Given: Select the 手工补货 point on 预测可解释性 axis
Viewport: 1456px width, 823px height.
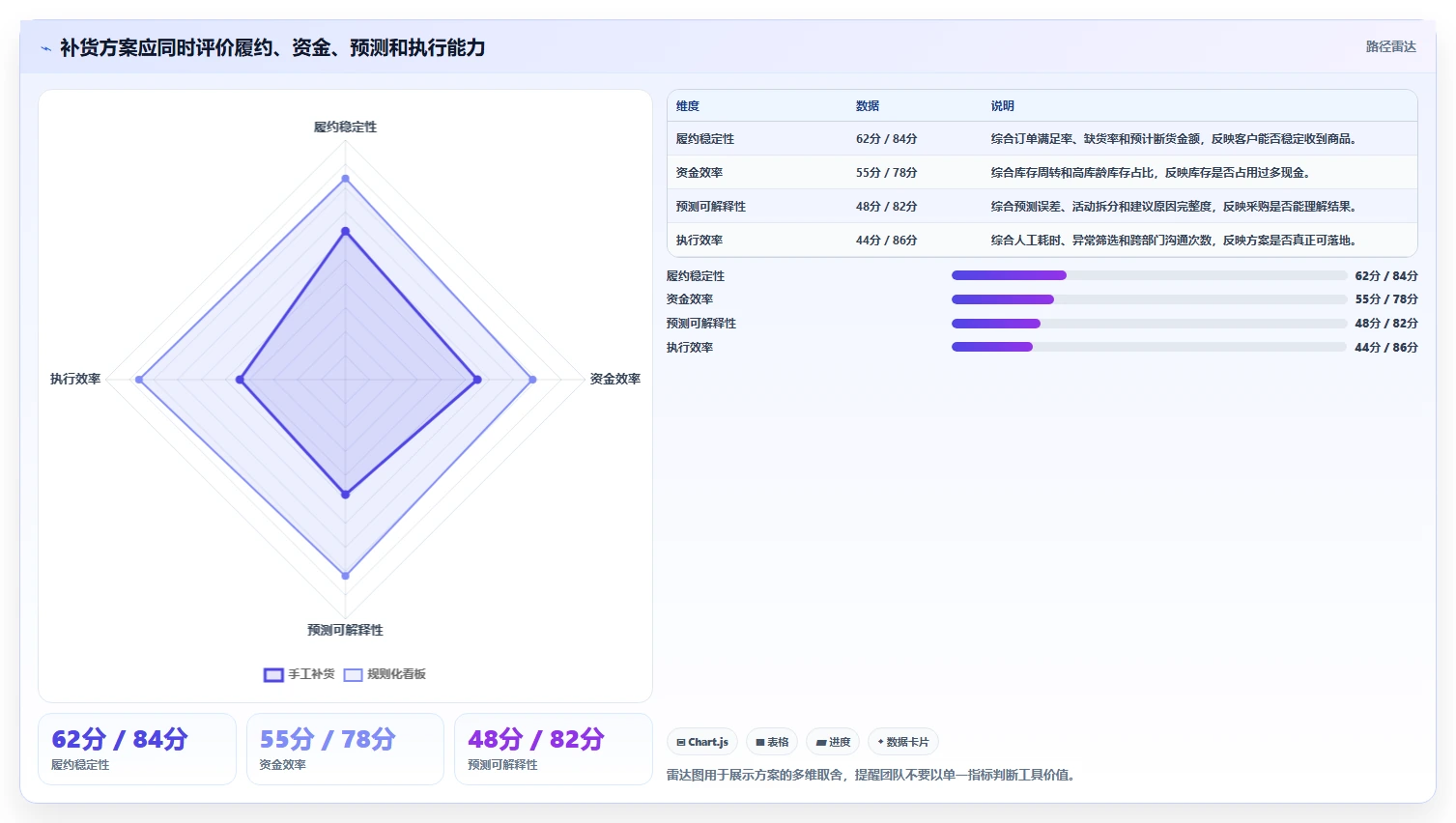Looking at the screenshot, I should coord(345,495).
